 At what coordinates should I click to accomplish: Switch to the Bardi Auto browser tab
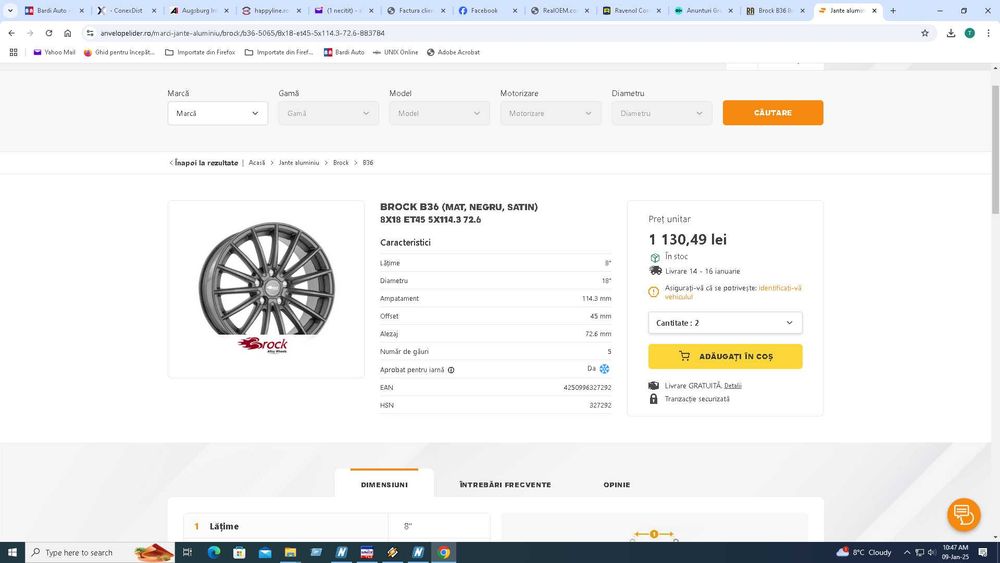(x=53, y=11)
